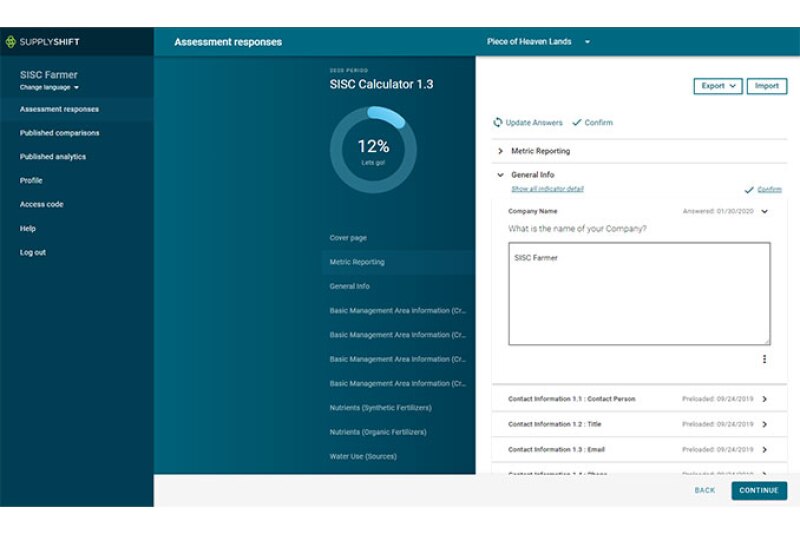Viewport: 800px width, 534px height.
Task: Collapse the General Info section chevron
Action: point(500,175)
